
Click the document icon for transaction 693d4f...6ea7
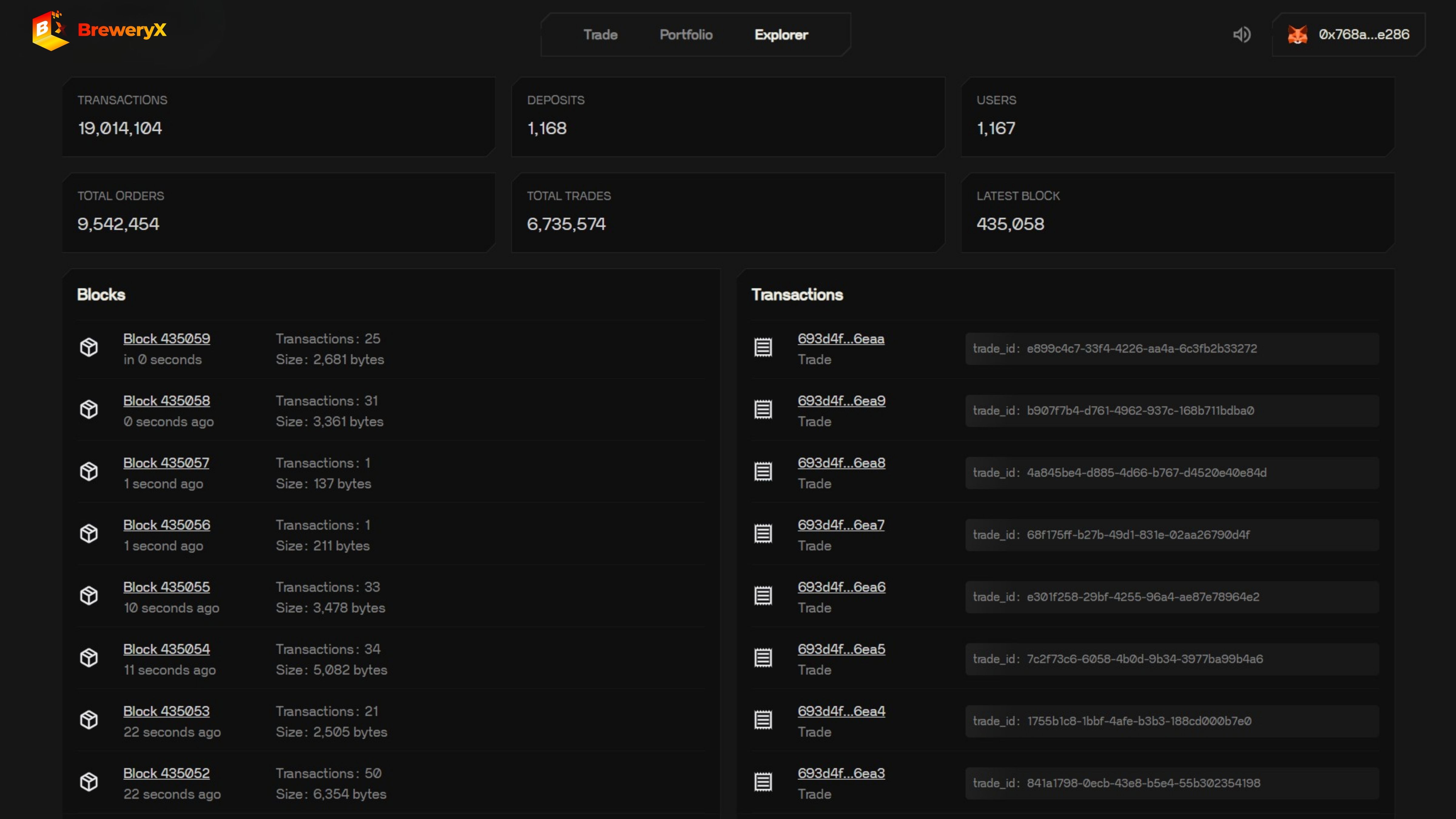[x=763, y=534]
